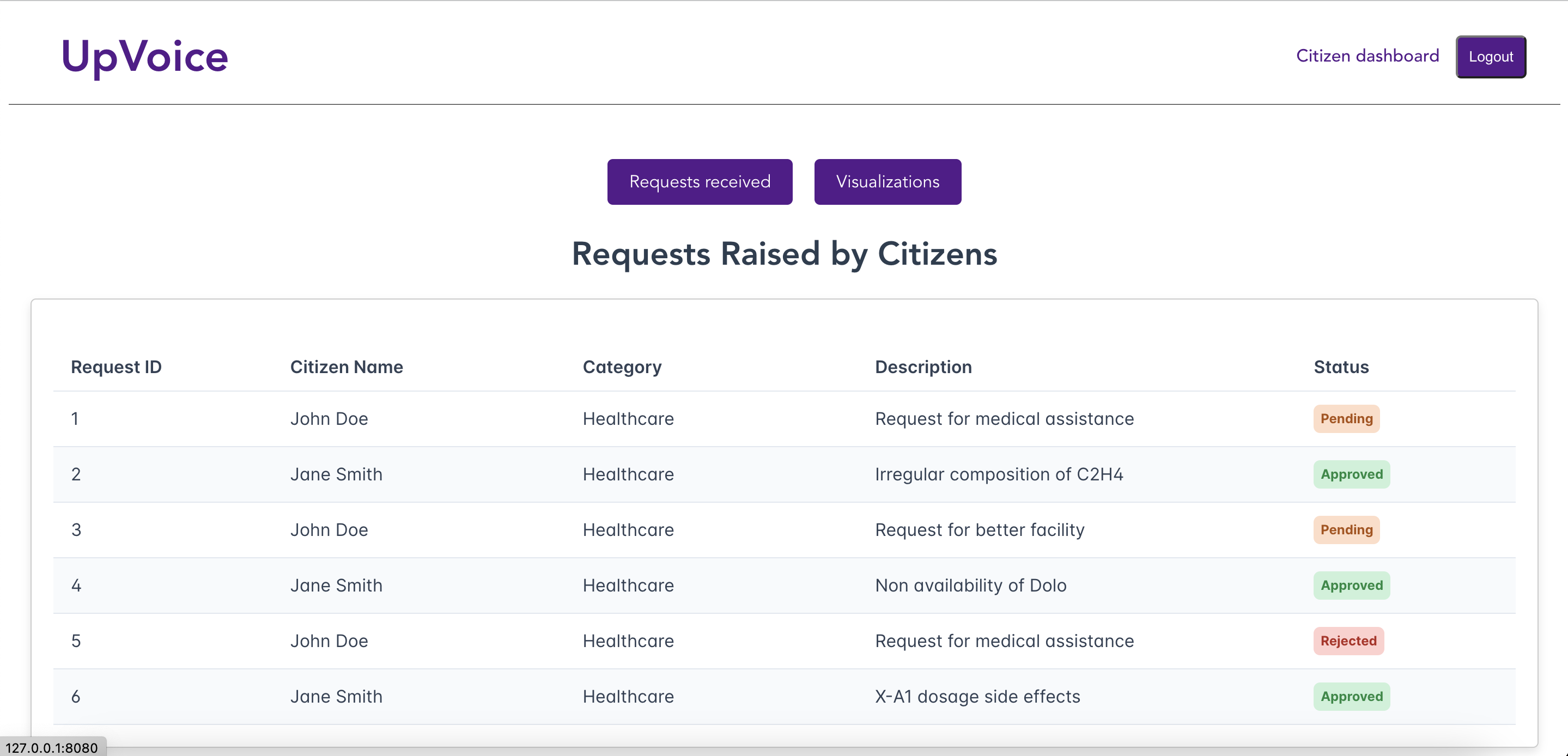This screenshot has width=1568, height=756.
Task: Click the Rejected badge for request 5
Action: point(1348,641)
